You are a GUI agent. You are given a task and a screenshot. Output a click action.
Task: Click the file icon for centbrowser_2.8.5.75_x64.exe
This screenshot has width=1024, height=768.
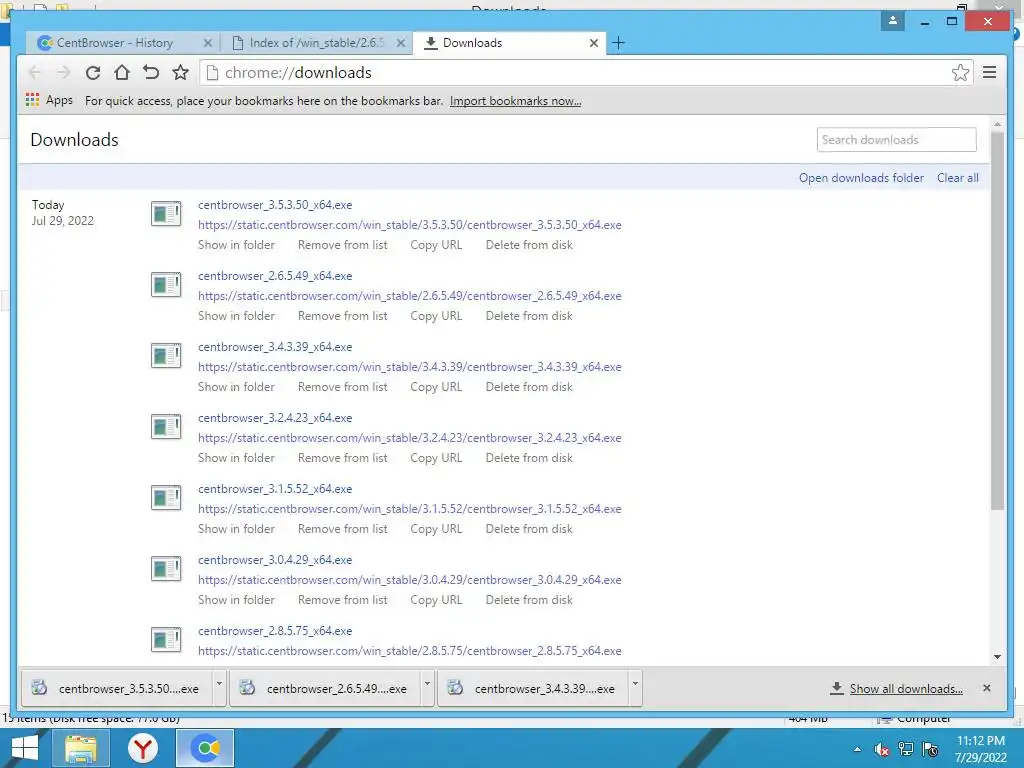[x=166, y=639]
